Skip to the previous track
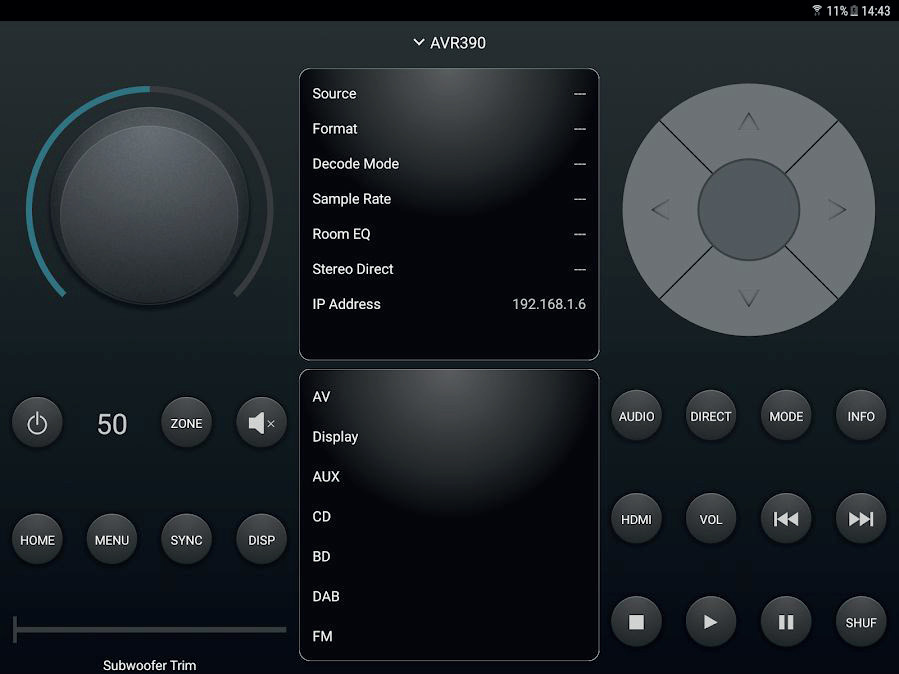Viewport: 899px width, 674px height. pos(786,519)
